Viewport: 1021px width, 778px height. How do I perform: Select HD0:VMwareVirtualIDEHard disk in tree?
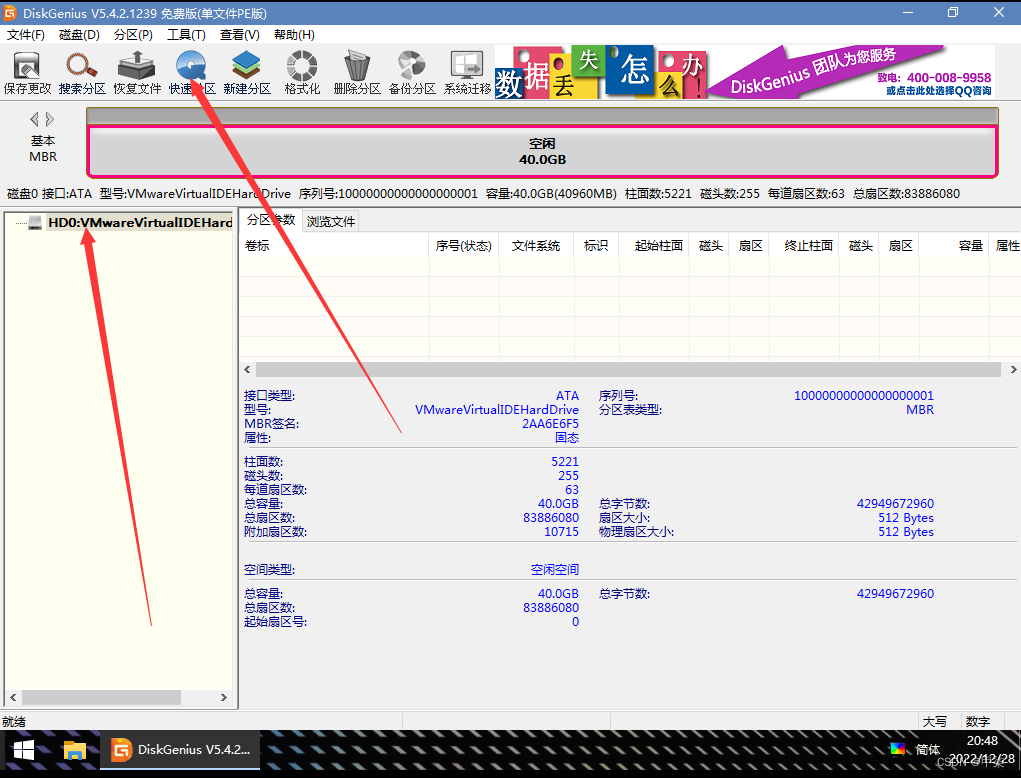[140, 223]
